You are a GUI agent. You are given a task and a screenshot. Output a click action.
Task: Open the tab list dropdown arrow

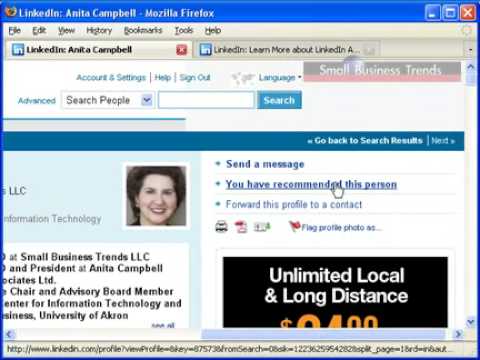click(x=470, y=50)
